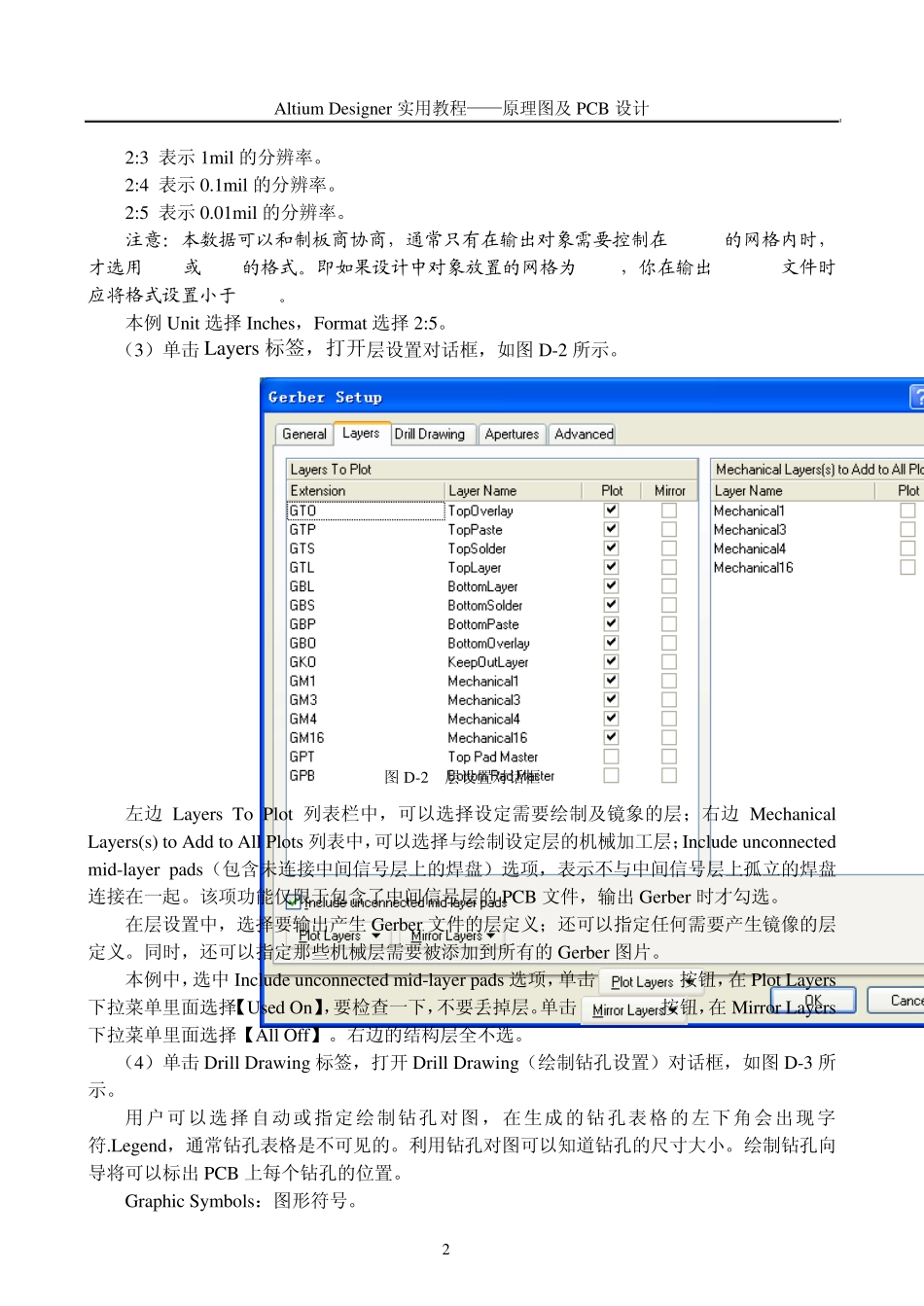
Task: Check Mechanical1 in the add-to-all-plots list
Action: click(x=907, y=511)
